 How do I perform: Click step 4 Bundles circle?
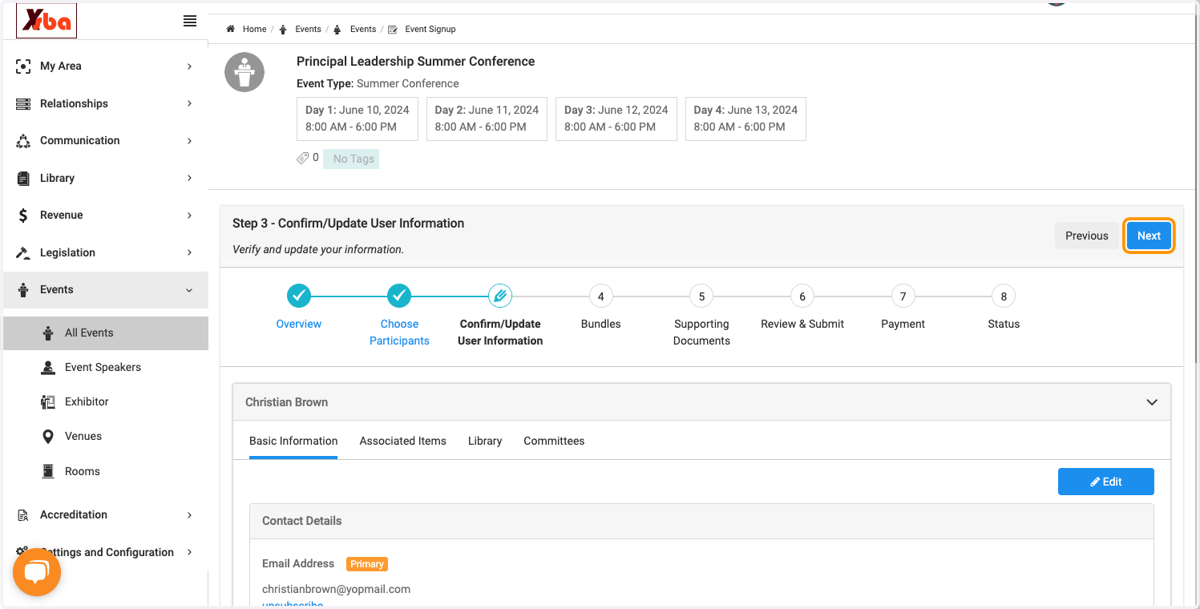[600, 296]
